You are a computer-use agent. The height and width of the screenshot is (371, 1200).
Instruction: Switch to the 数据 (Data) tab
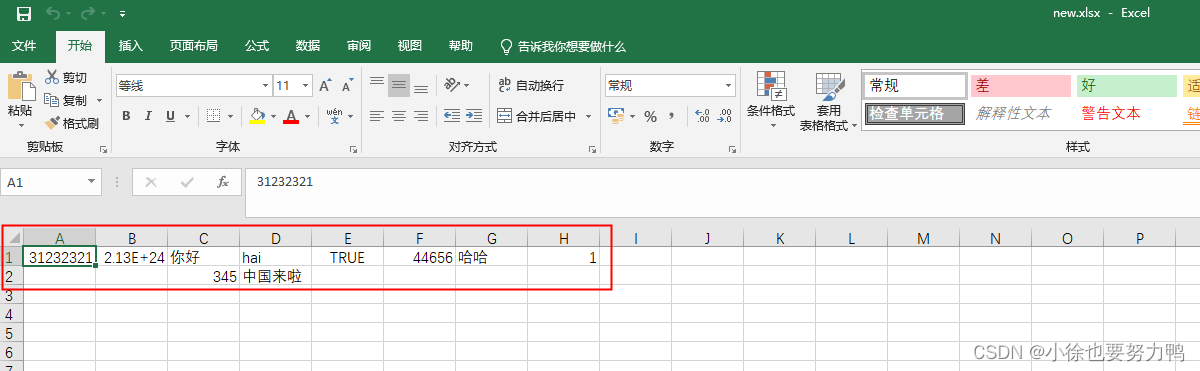(x=308, y=46)
